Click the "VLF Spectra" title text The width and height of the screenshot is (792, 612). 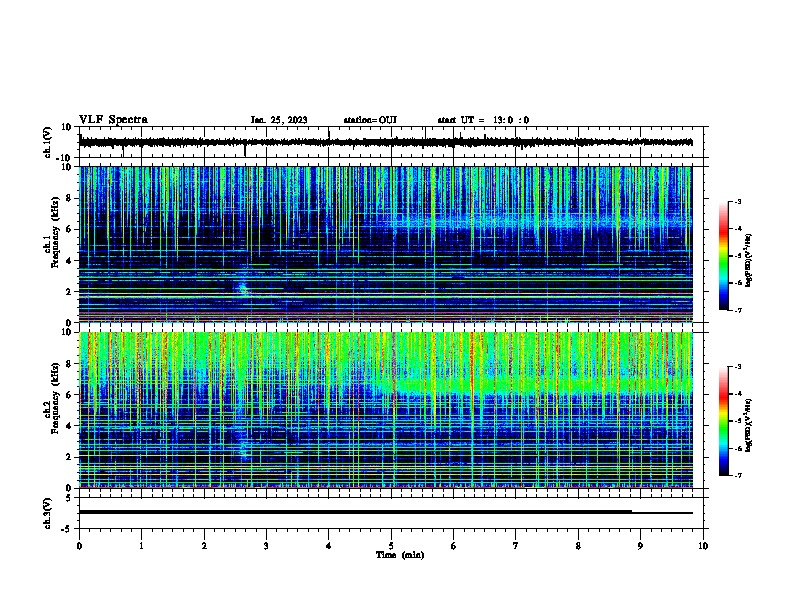click(113, 120)
